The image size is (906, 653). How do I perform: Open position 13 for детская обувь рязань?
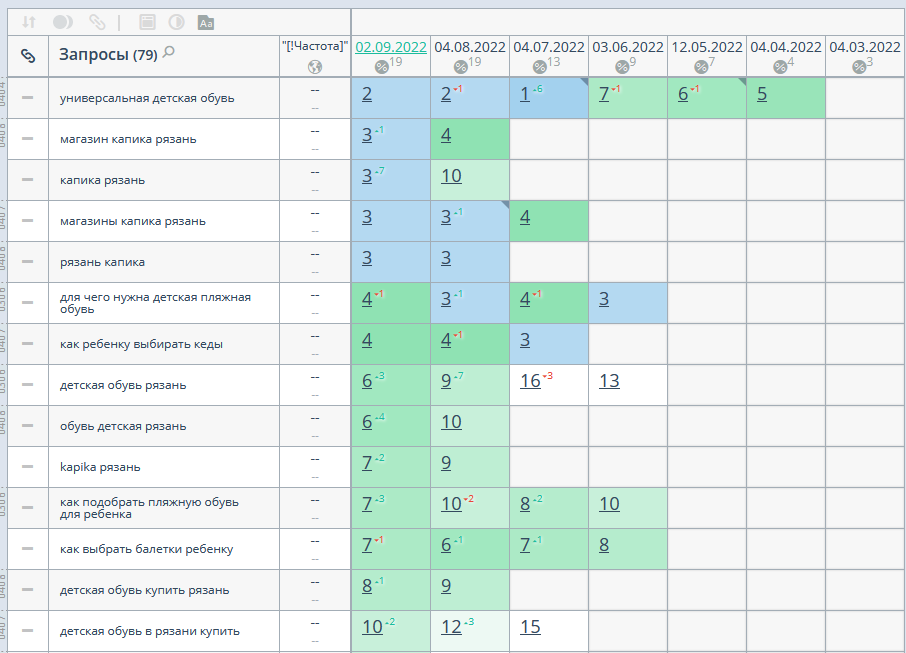coord(609,381)
